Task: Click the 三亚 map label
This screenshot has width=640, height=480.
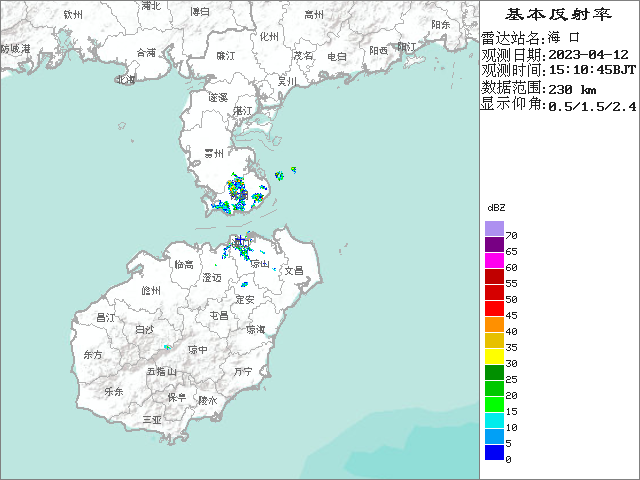Action: click(153, 419)
